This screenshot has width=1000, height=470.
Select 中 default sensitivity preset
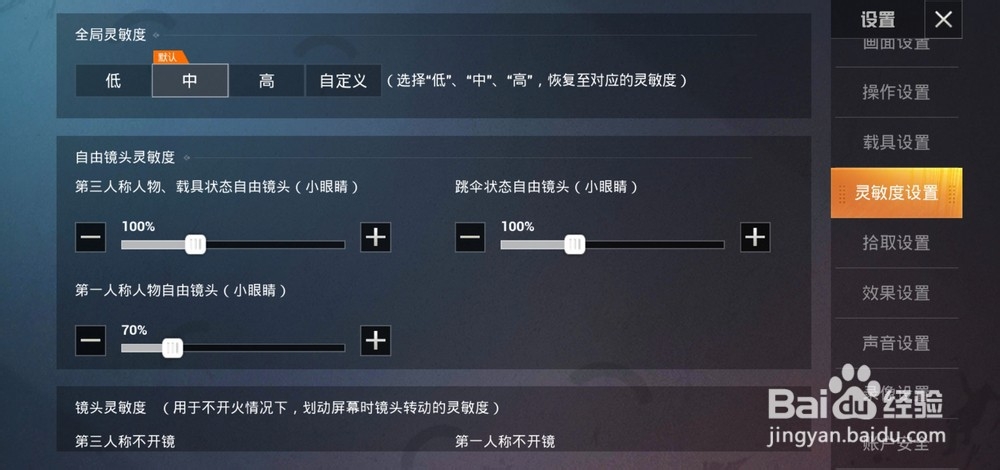pyautogui.click(x=190, y=81)
